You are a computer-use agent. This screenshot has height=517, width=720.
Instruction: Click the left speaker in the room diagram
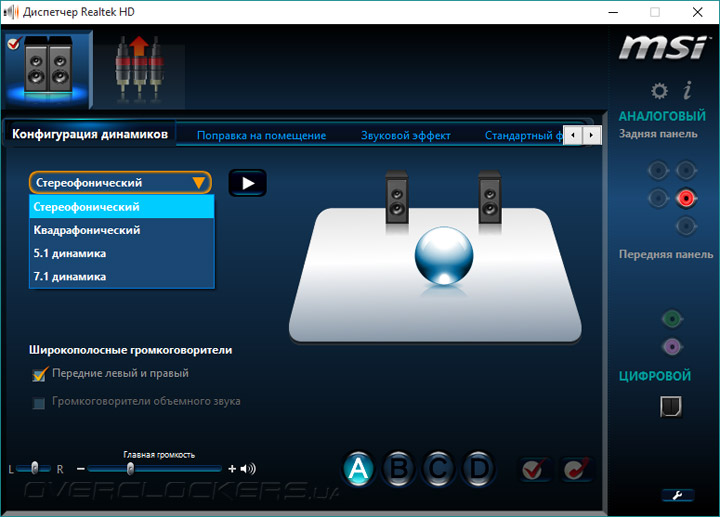397,198
